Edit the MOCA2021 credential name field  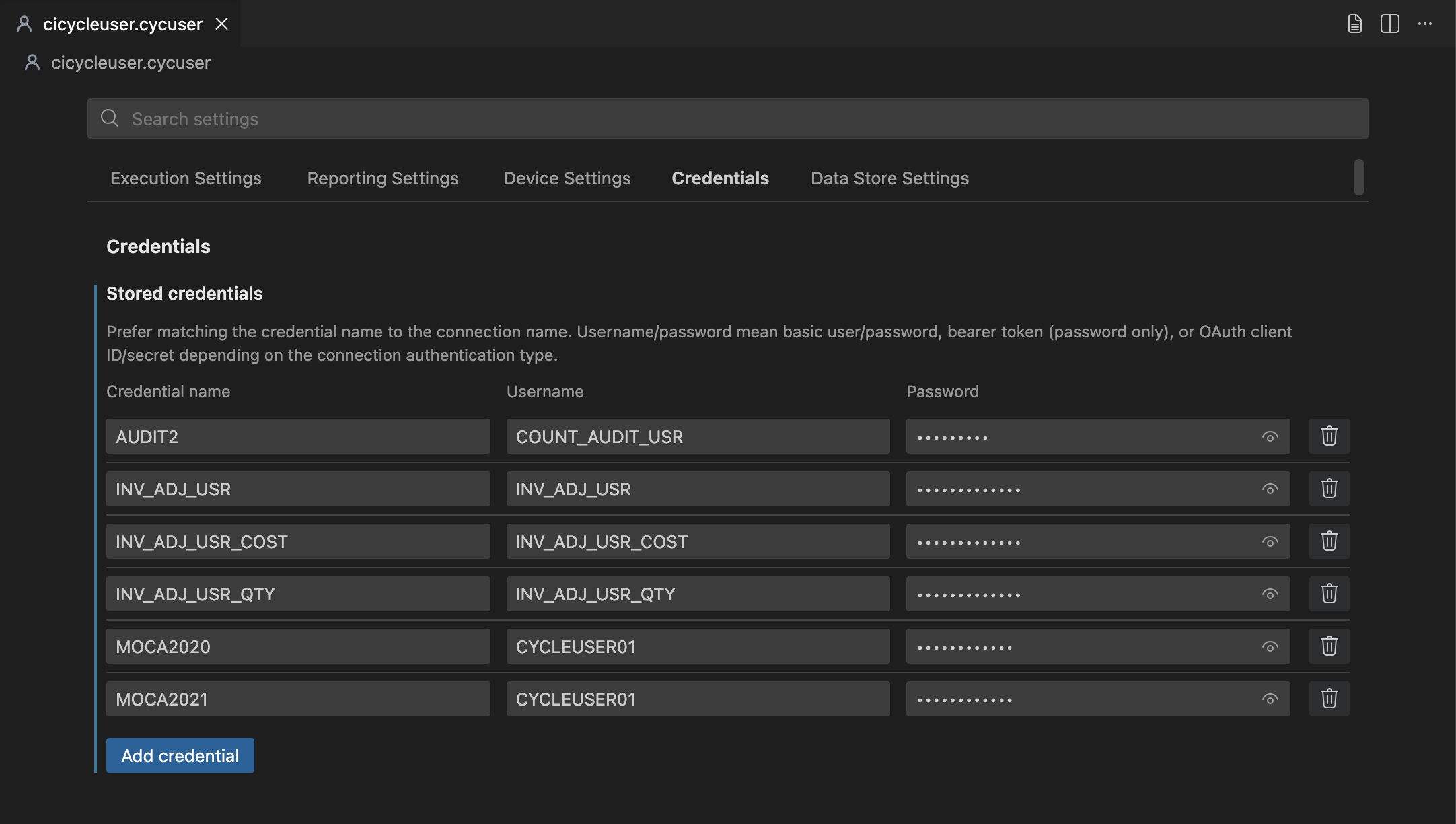point(298,699)
